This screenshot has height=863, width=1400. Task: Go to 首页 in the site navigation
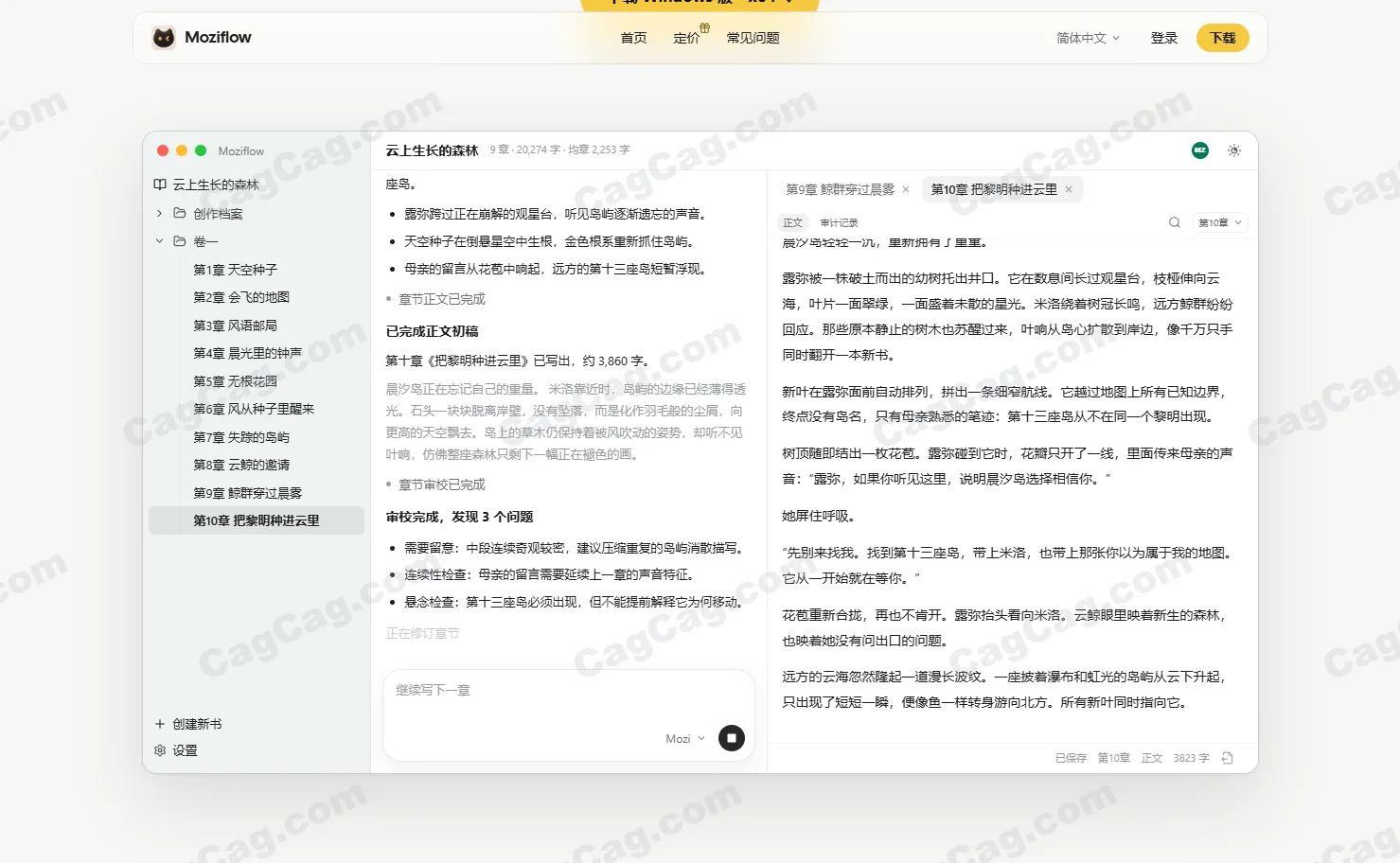click(633, 38)
